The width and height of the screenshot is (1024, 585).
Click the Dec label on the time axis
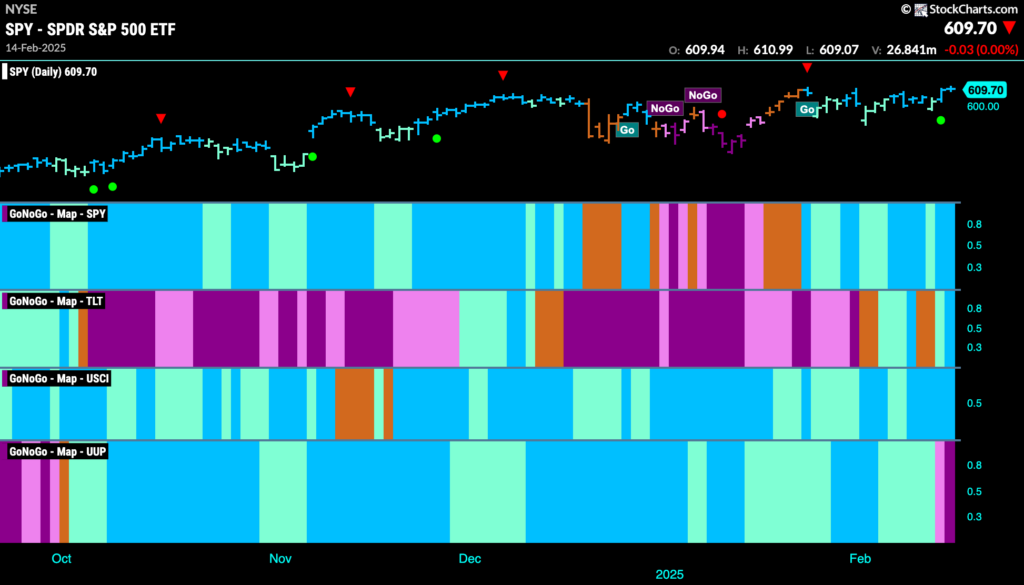470,559
